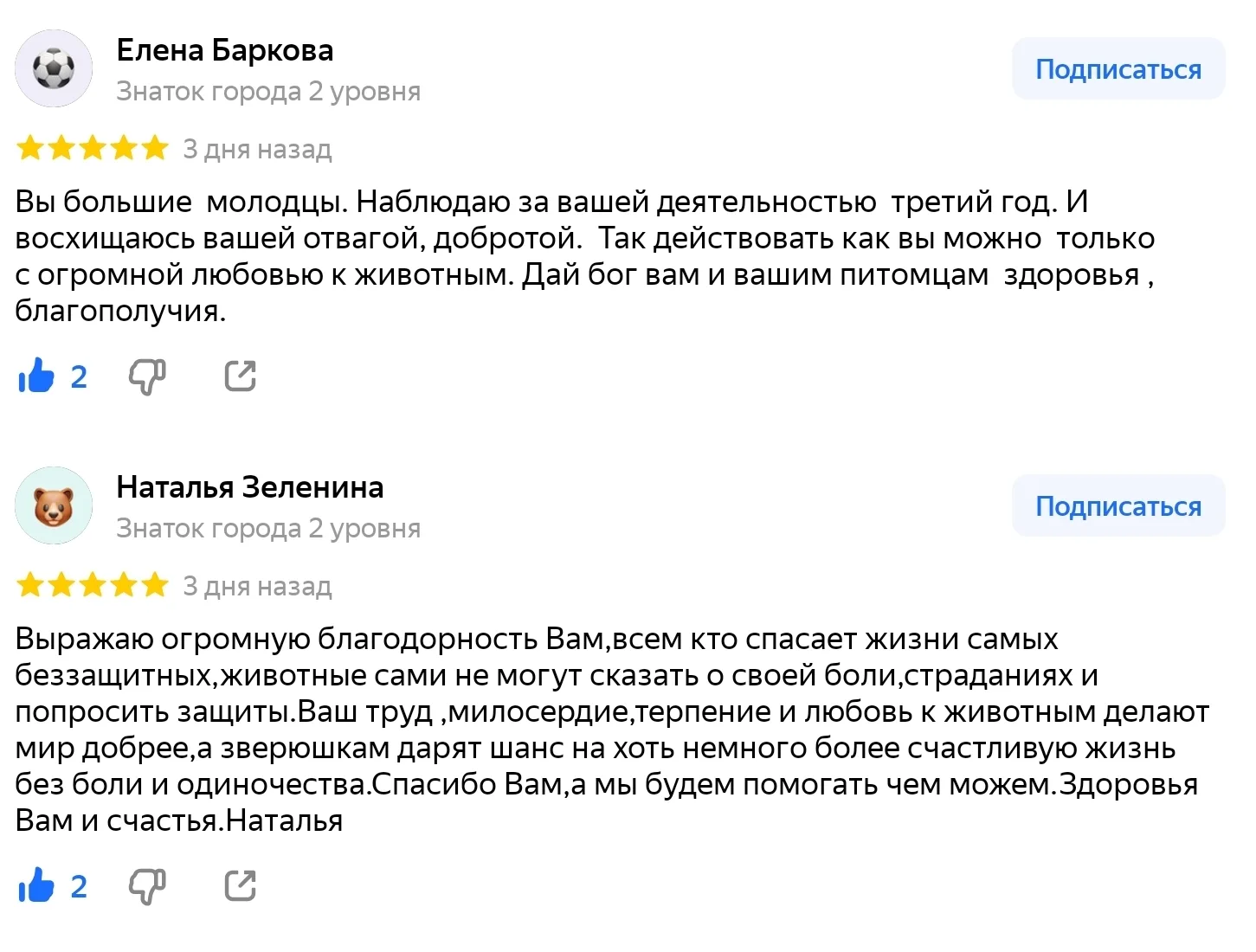1256x952 pixels.
Task: Open the Елена Баркова profile name
Action: 225,50
